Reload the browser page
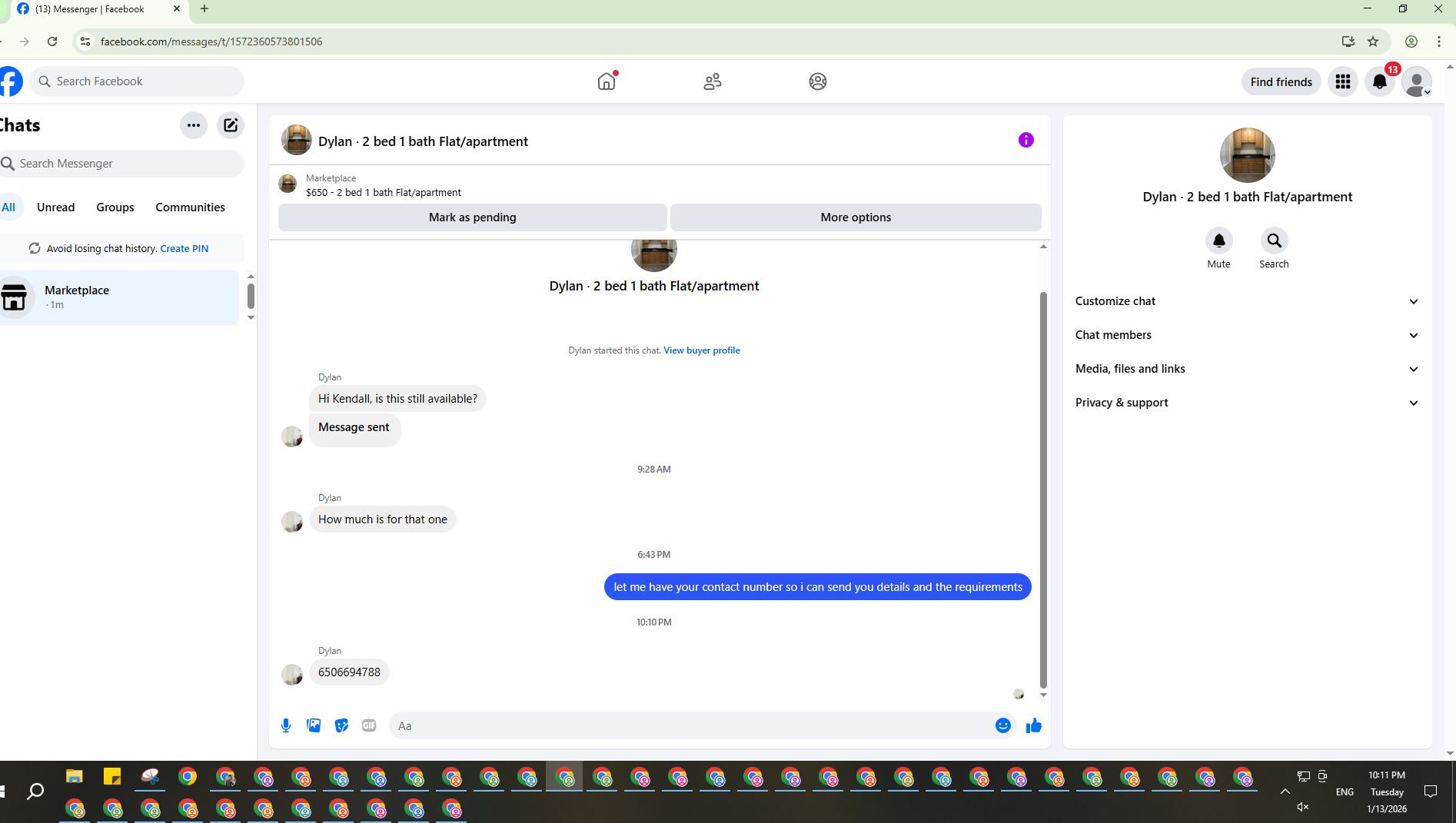 click(x=52, y=41)
